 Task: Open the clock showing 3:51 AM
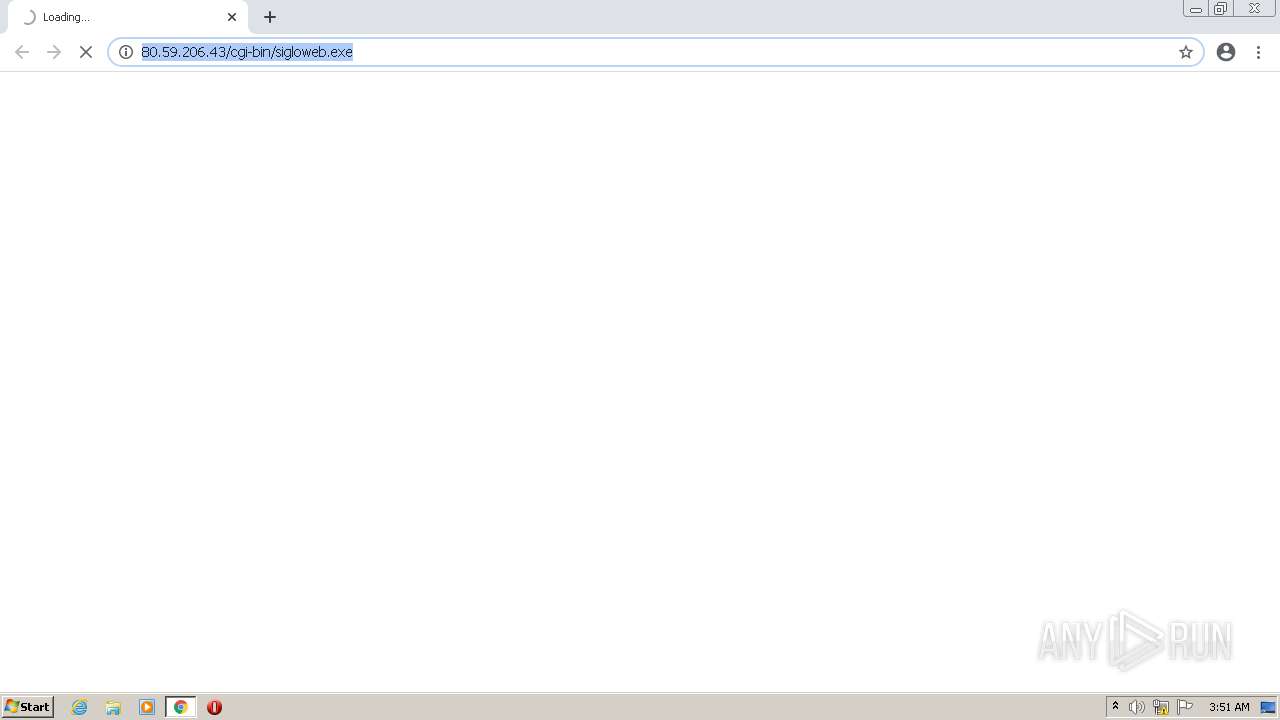tap(1229, 707)
